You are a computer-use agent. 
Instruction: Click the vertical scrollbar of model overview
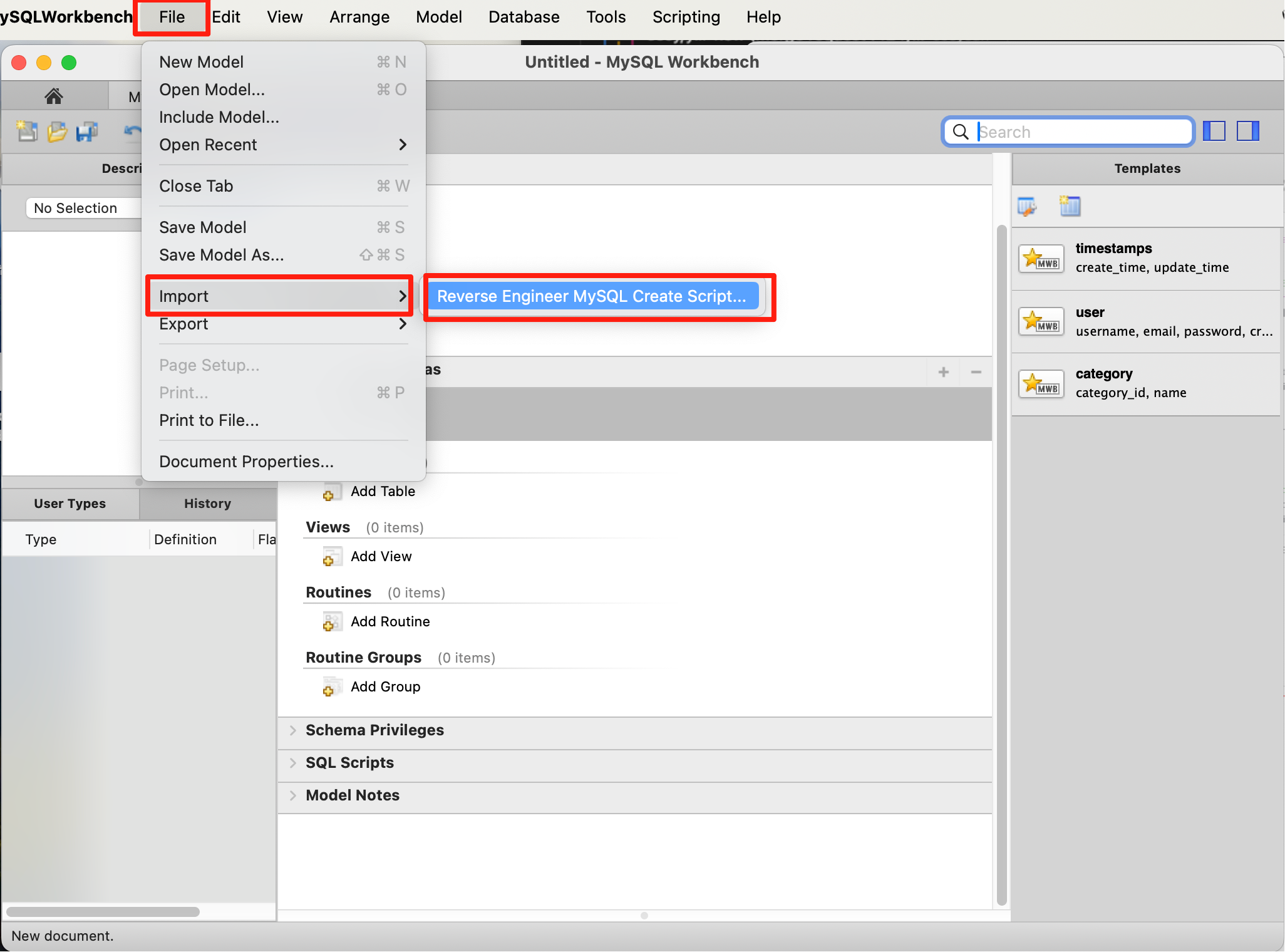1001,565
